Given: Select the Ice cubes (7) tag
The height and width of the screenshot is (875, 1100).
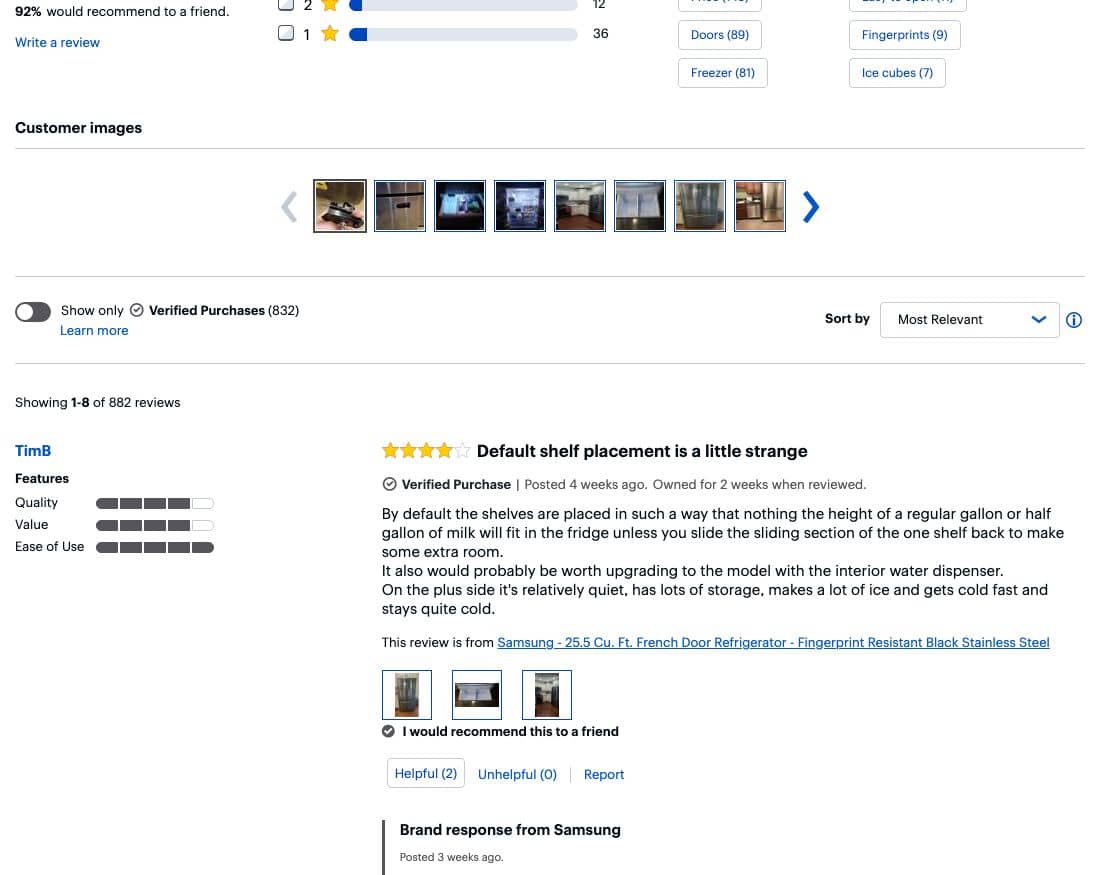Looking at the screenshot, I should [x=897, y=73].
